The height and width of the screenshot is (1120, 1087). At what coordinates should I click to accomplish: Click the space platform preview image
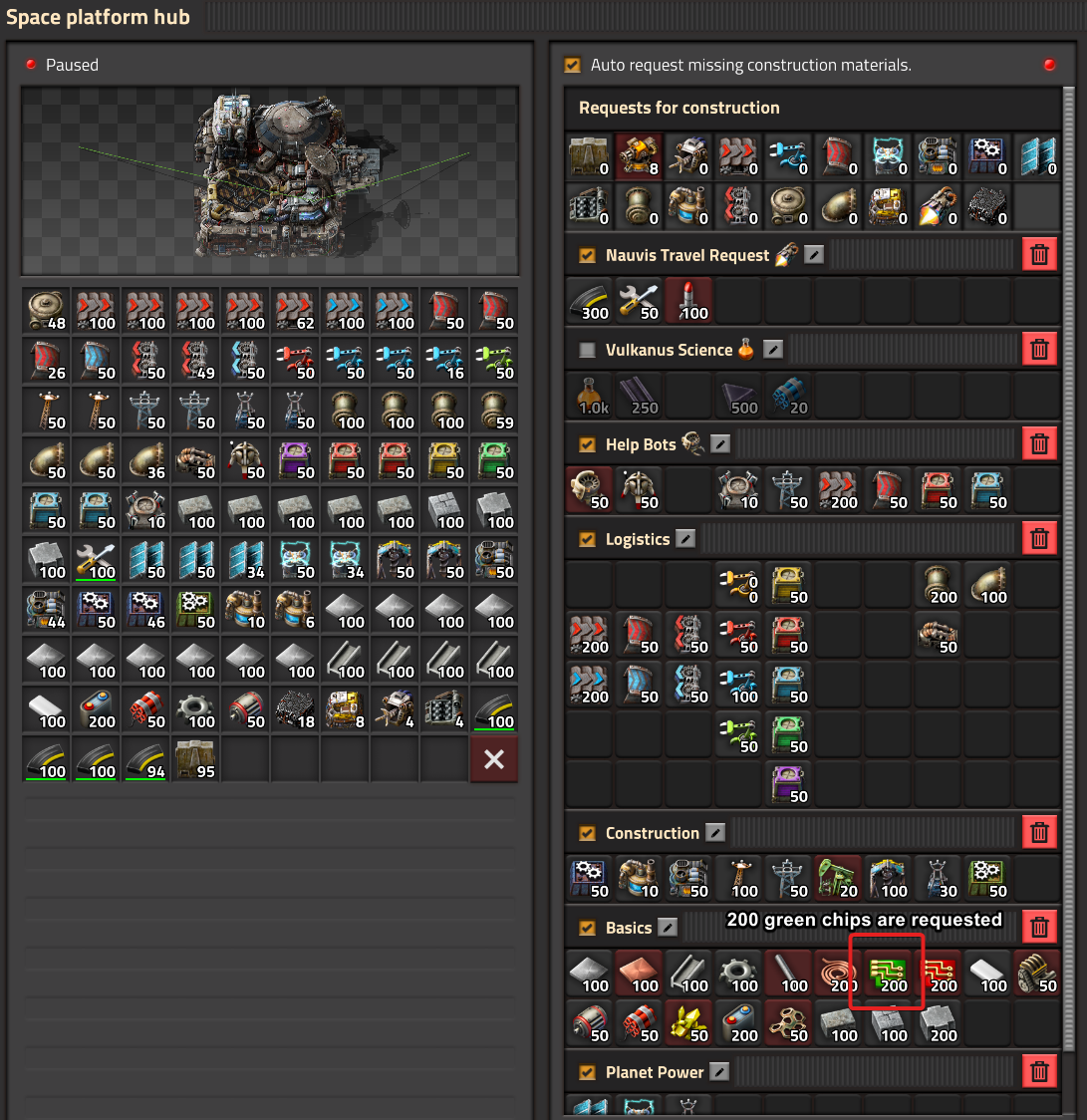[269, 180]
